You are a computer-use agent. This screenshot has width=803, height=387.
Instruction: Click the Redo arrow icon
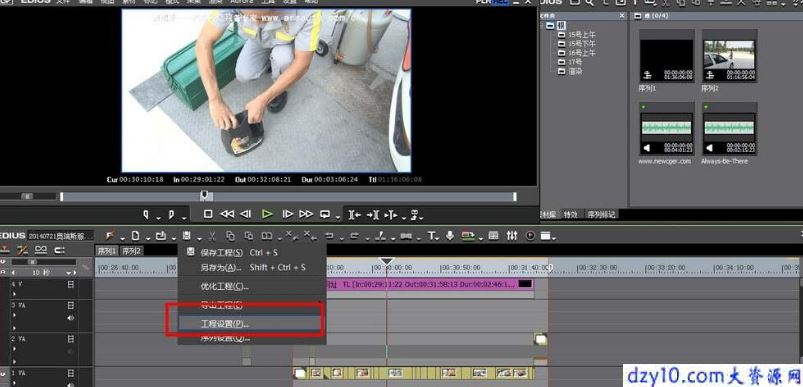coord(354,236)
